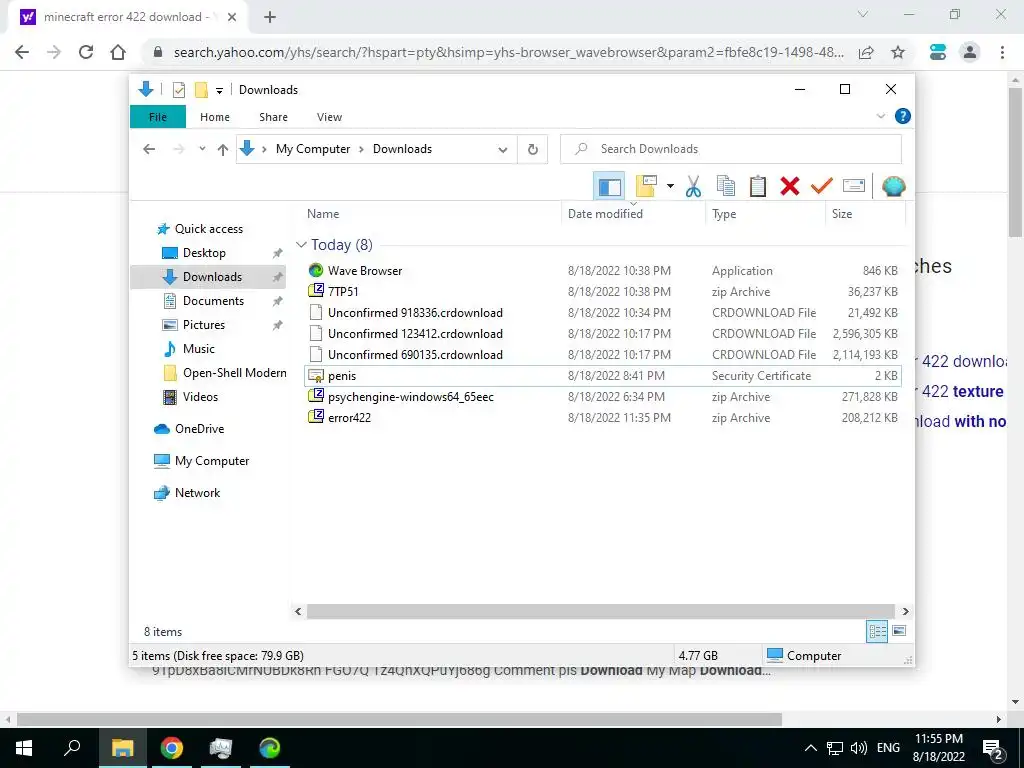Screen dimensions: 1024x768
Task: Open Chrome from the Windows taskbar
Action: [171, 748]
